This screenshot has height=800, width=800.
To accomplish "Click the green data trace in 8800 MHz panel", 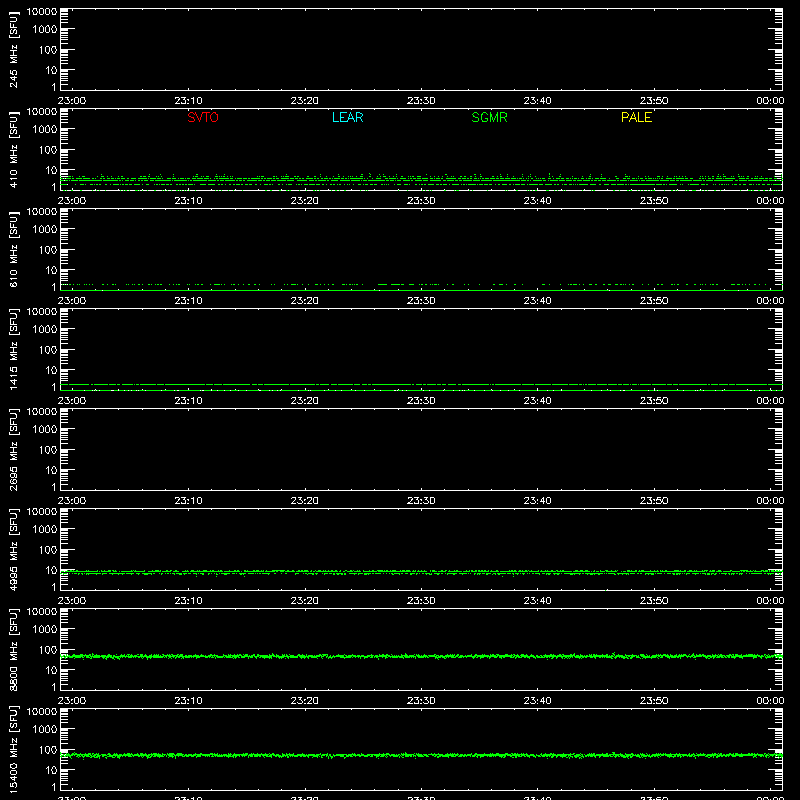I will [421, 656].
